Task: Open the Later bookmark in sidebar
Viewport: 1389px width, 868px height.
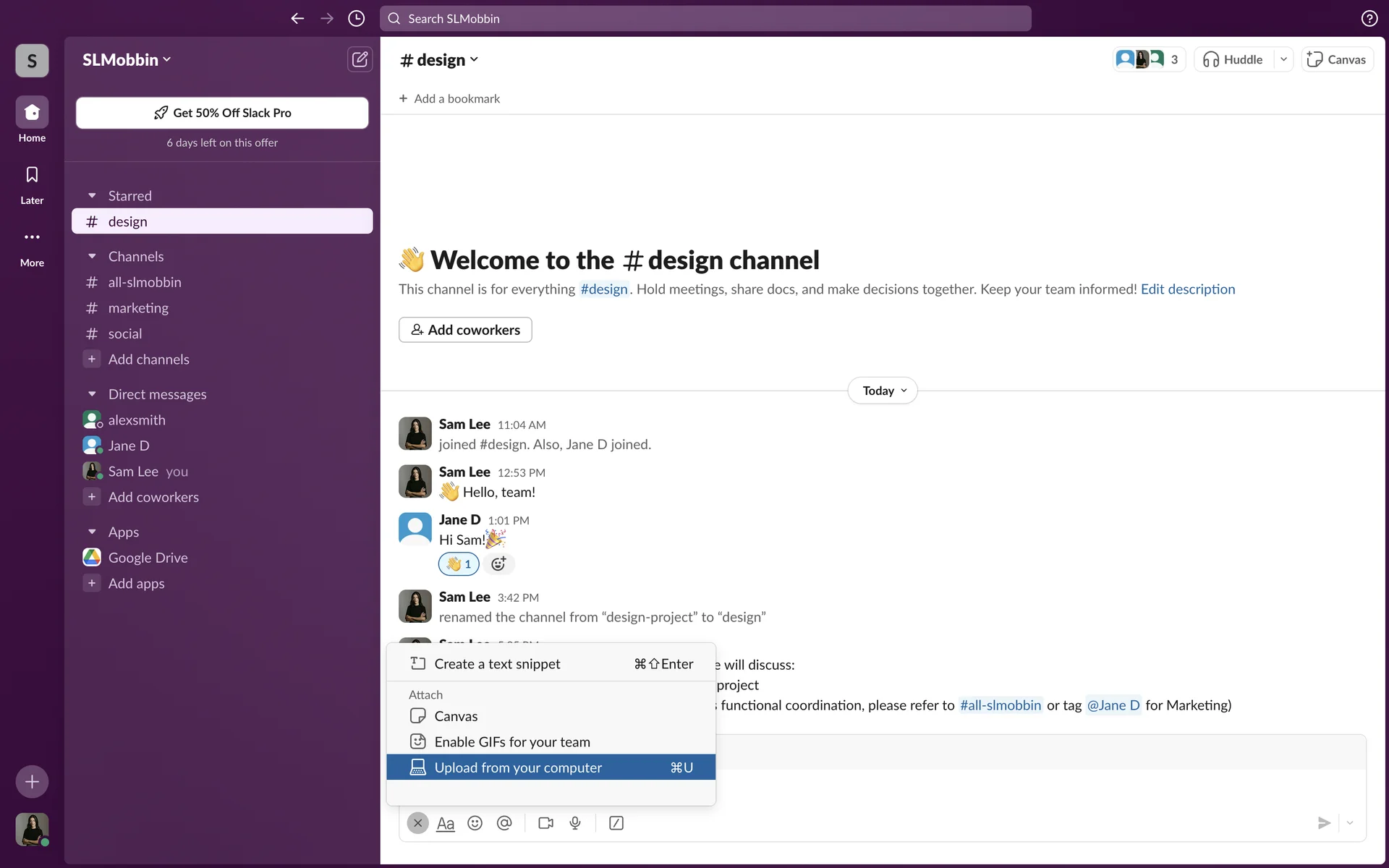Action: [x=32, y=184]
